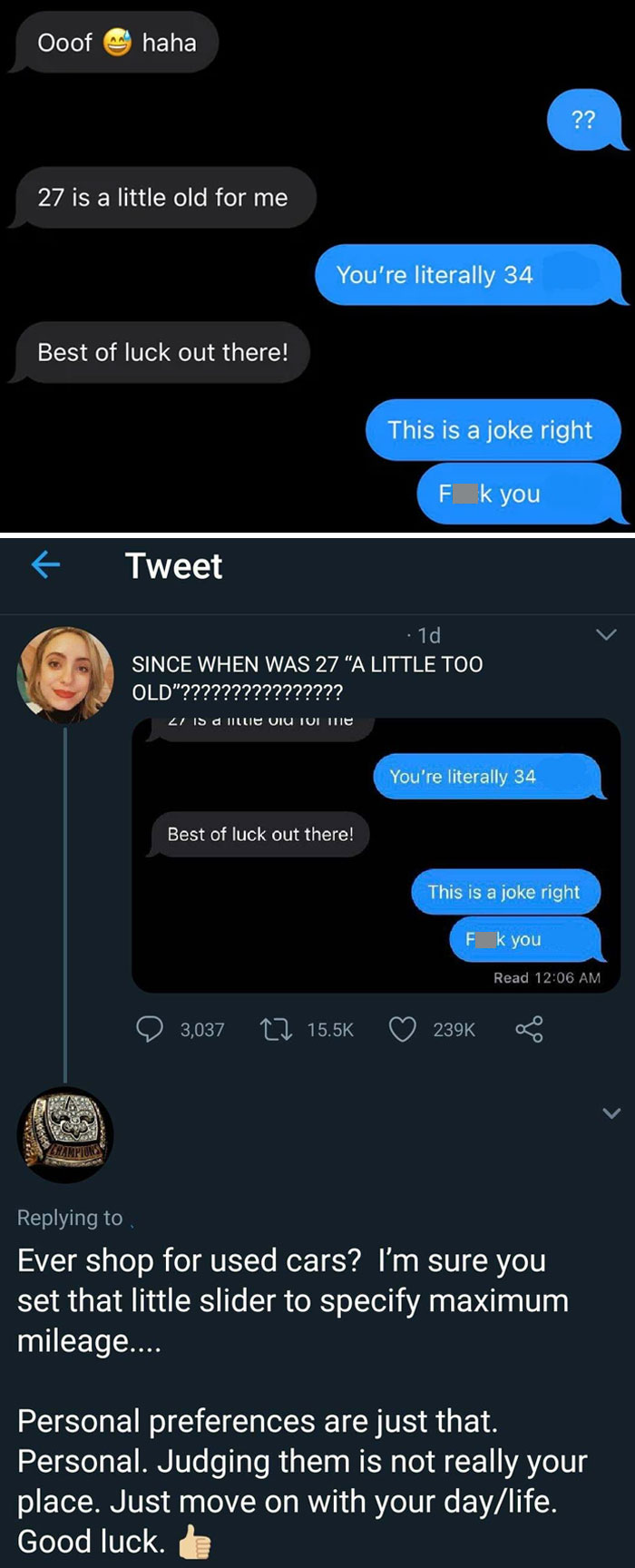Expand the reply options chevron
This screenshot has width=635, height=1568.
(611, 1112)
